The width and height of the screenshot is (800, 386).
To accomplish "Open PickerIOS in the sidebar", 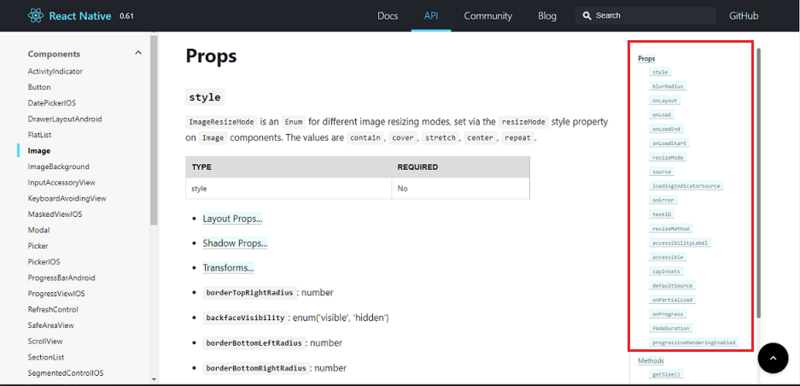I will tap(44, 262).
